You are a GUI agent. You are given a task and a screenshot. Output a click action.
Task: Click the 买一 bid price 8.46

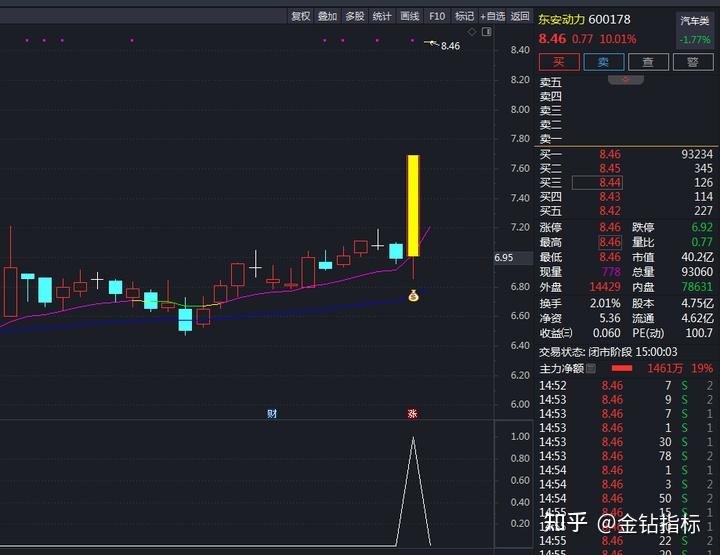[x=610, y=154]
